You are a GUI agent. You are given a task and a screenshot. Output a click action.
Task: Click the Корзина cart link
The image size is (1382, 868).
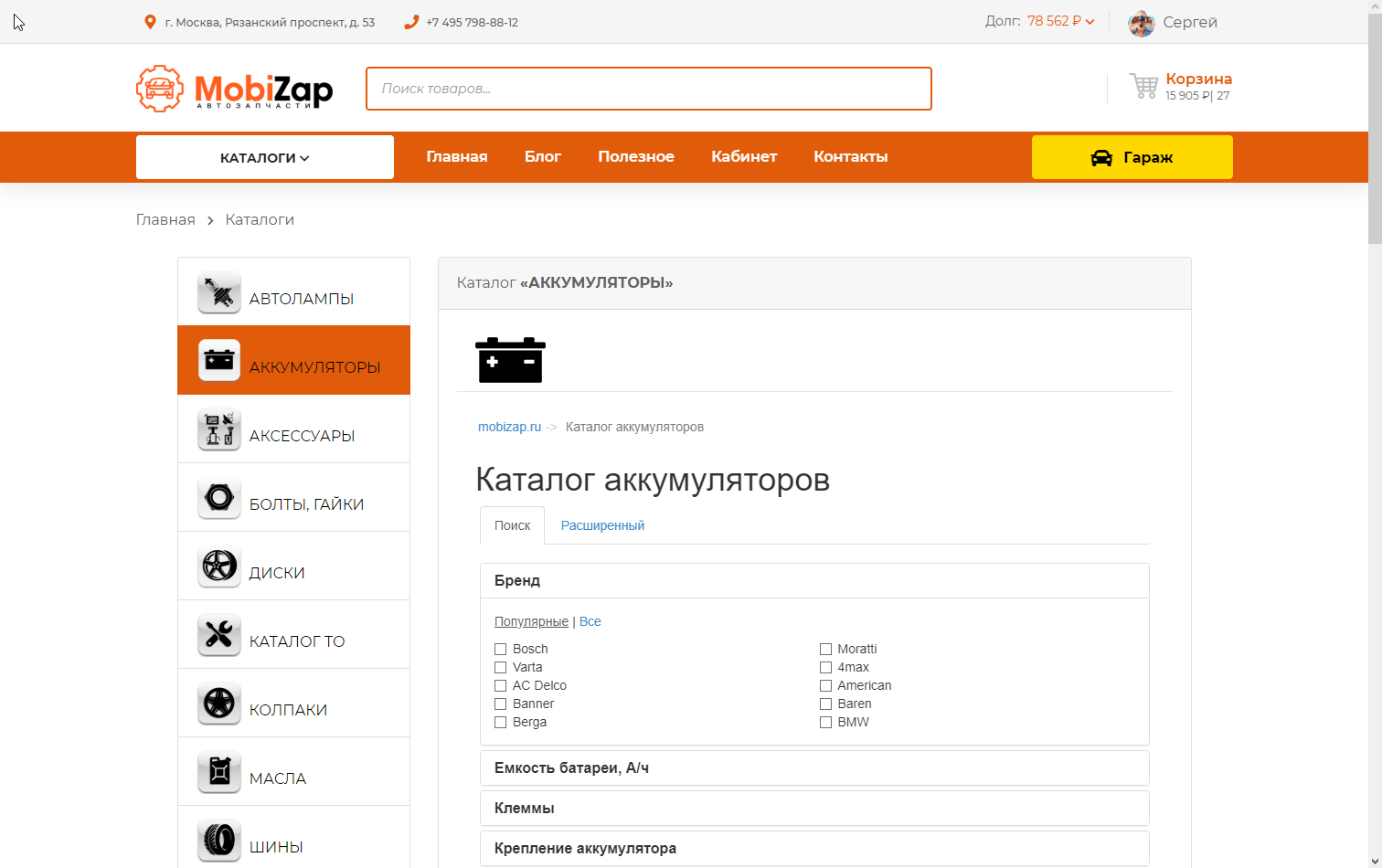tap(1198, 79)
